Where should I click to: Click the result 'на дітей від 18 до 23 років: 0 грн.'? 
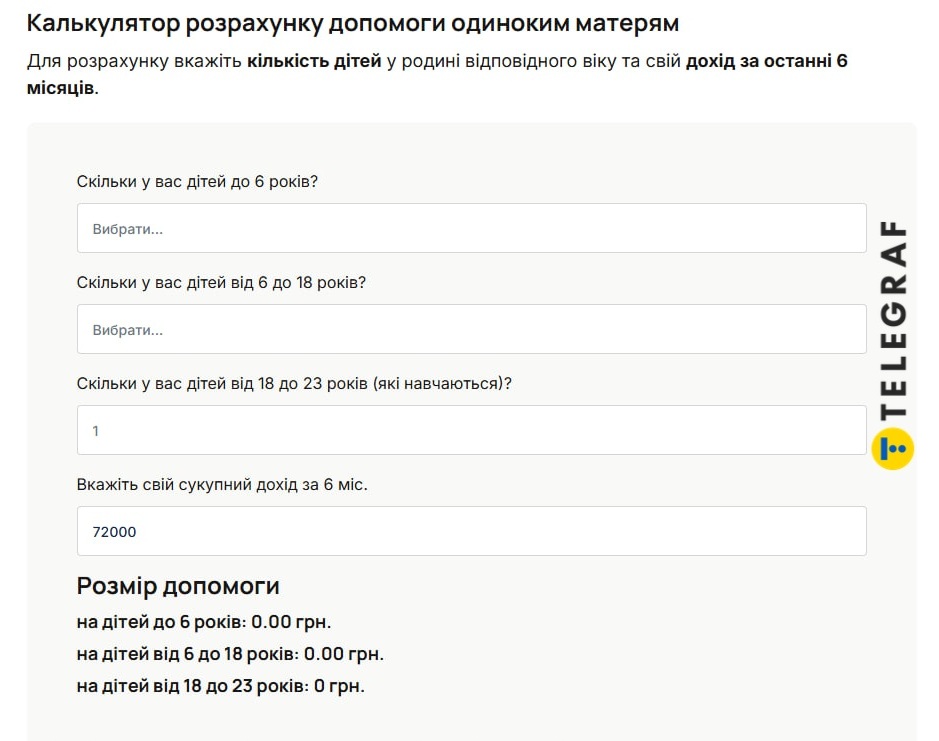220,686
